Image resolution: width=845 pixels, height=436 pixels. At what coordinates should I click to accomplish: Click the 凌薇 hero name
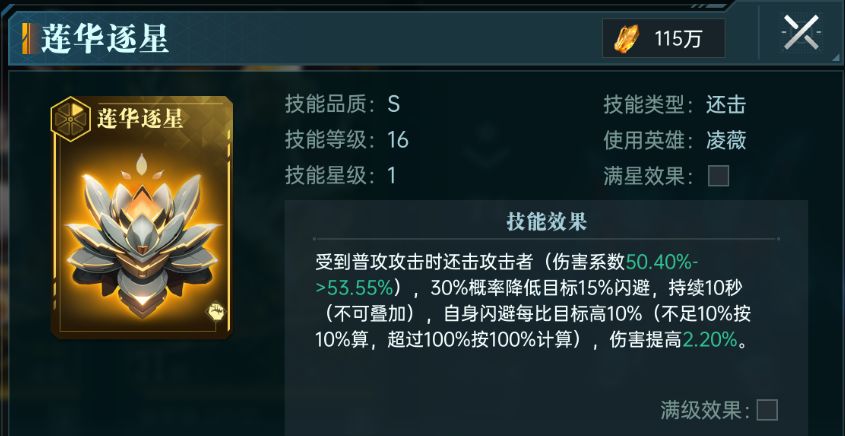[726, 141]
